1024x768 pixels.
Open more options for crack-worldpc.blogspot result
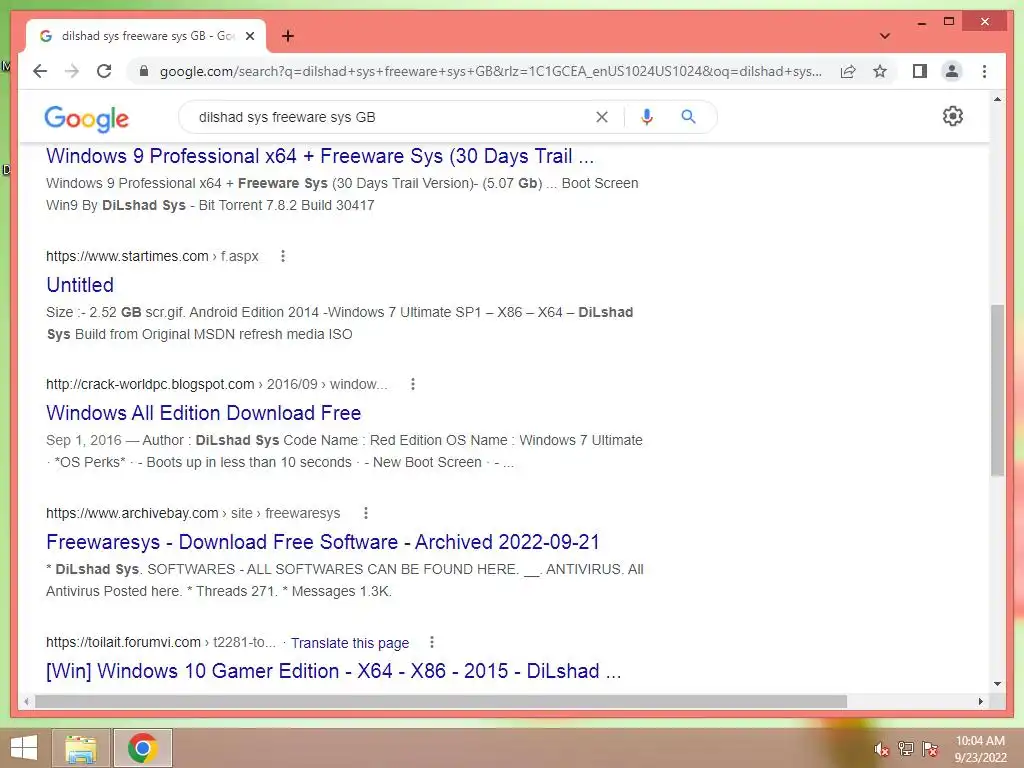click(x=413, y=384)
